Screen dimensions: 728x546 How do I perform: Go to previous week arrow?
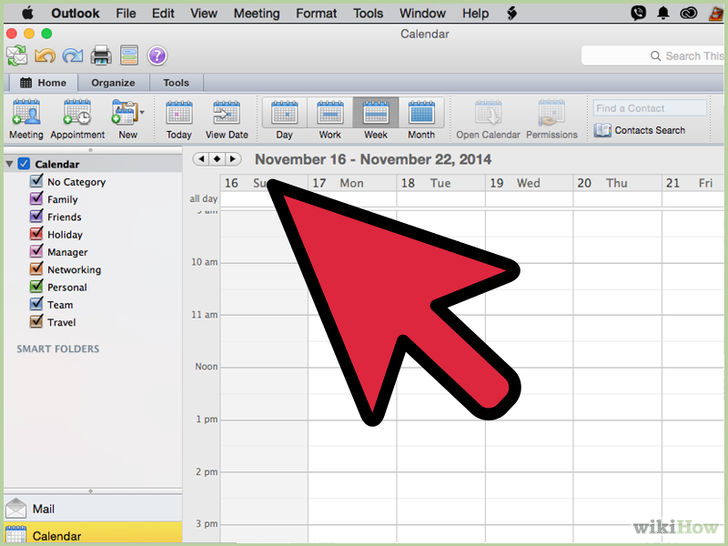click(x=201, y=159)
